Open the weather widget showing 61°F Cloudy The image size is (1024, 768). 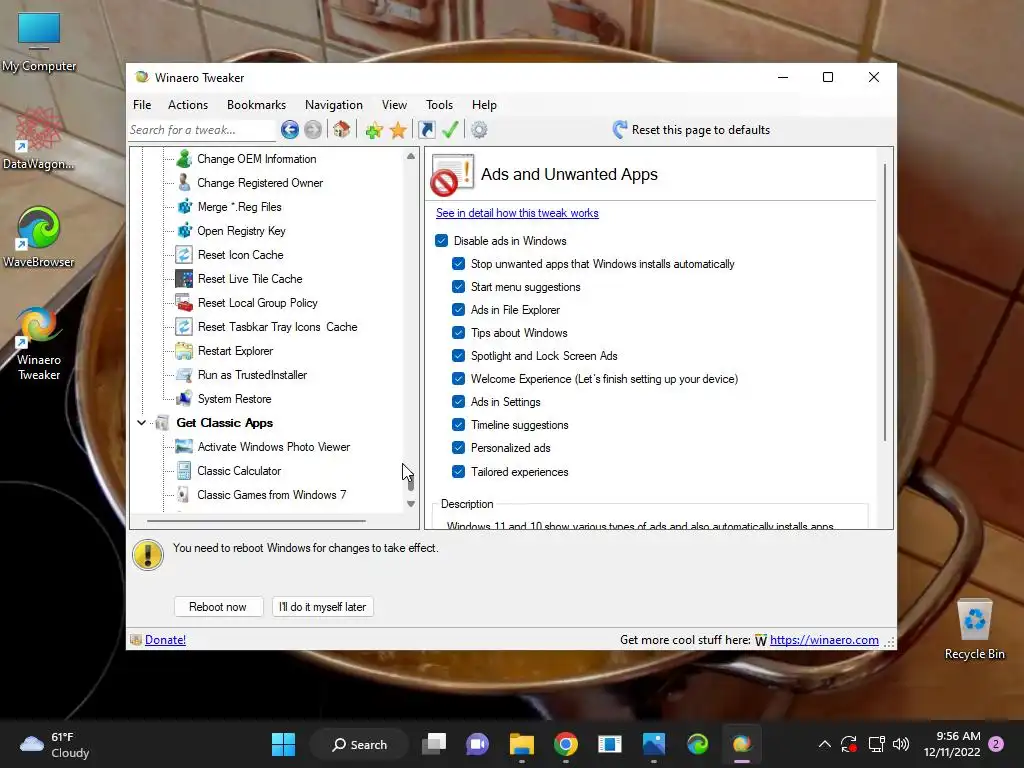[55, 744]
